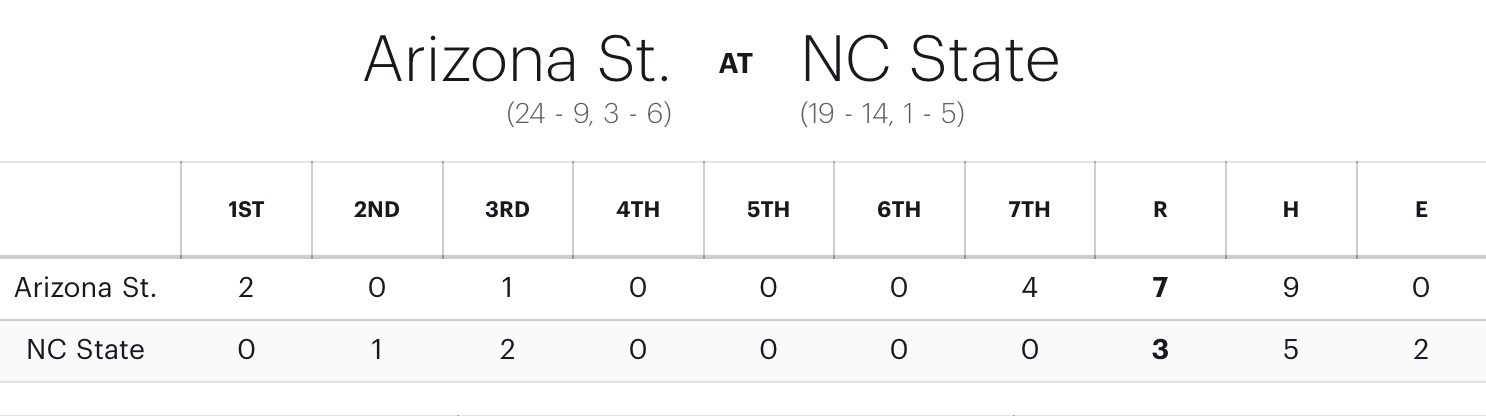Select the 2ND inning column header
1486x416 pixels.
click(377, 210)
